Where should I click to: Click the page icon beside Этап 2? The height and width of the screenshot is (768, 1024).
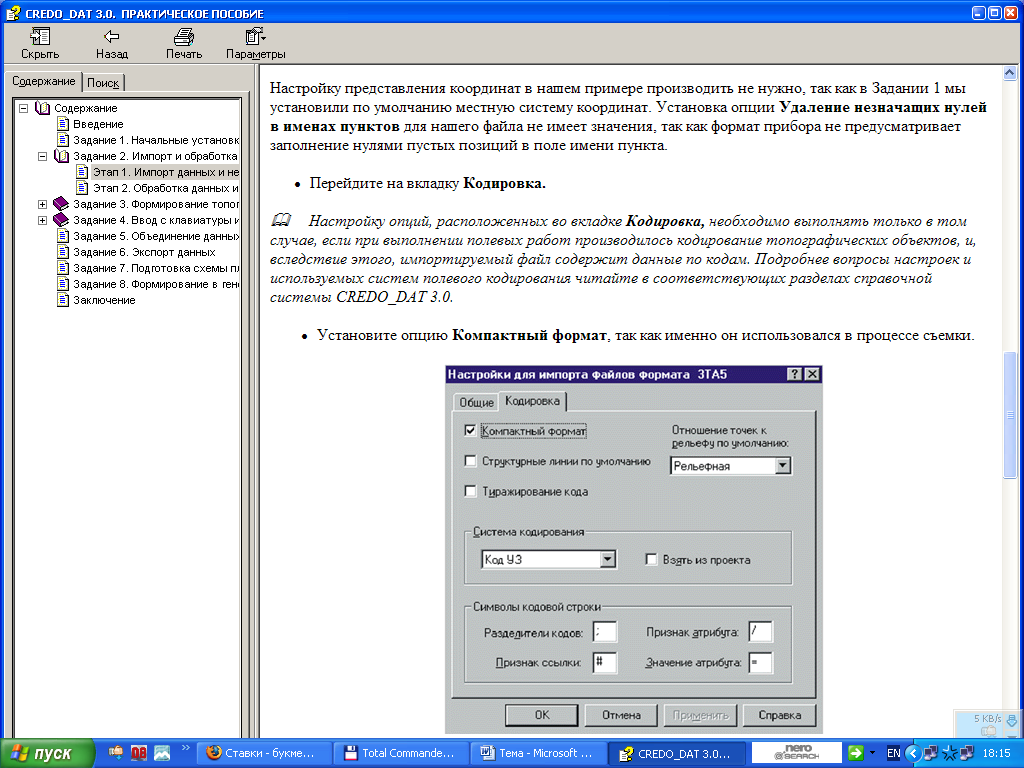pyautogui.click(x=82, y=188)
